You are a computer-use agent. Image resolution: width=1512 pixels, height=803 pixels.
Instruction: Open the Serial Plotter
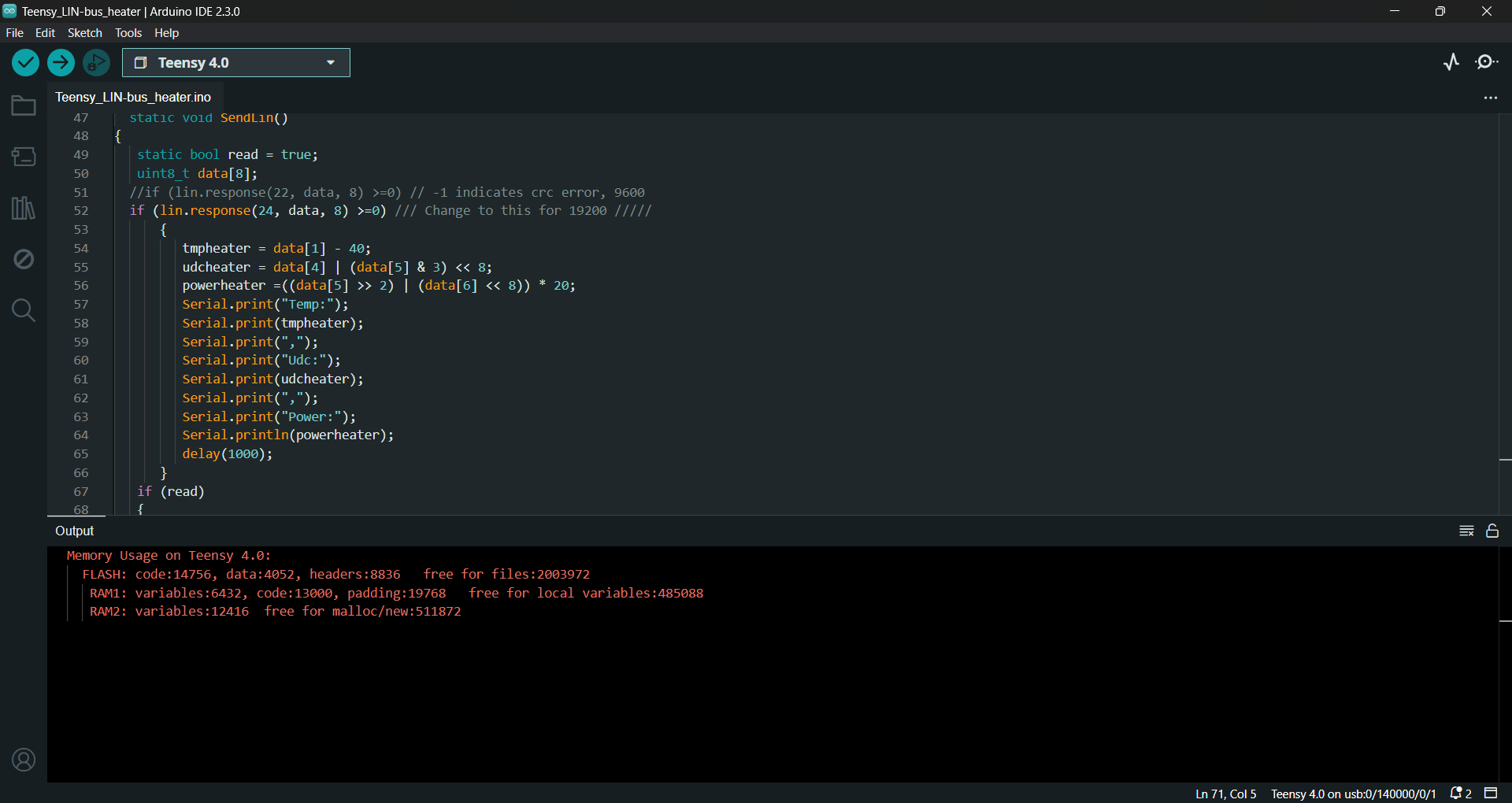point(1451,62)
